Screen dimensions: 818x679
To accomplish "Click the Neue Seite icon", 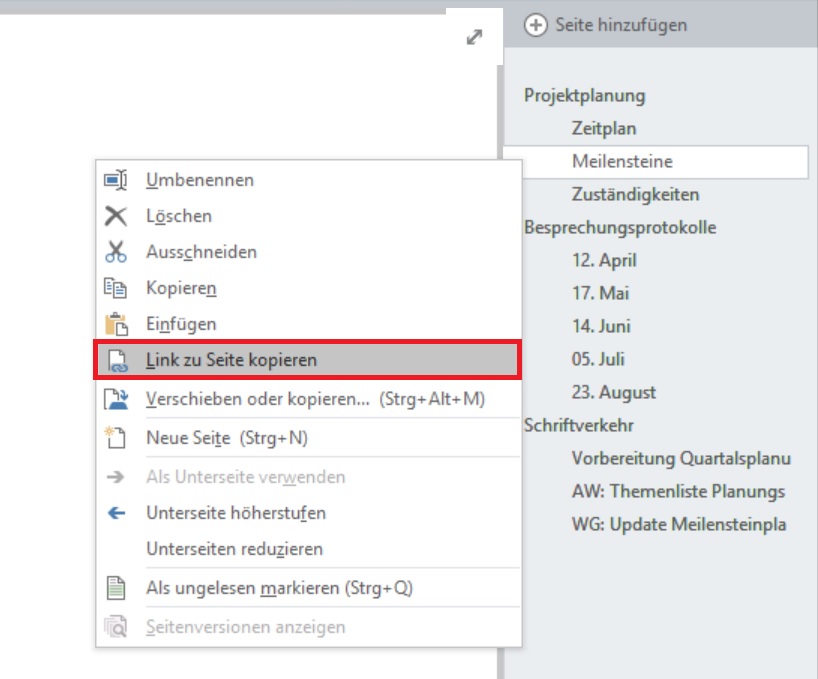I will 116,438.
